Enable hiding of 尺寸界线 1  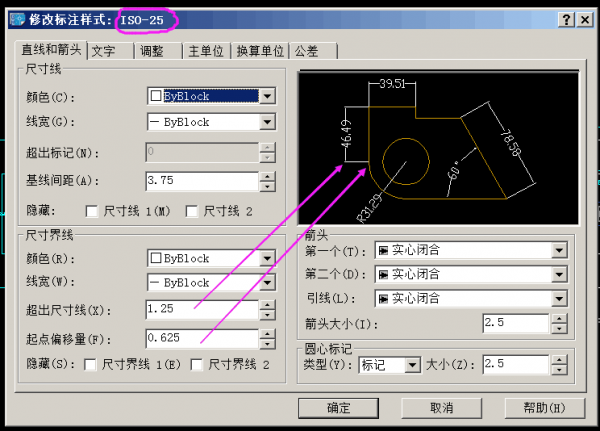[x=91, y=365]
